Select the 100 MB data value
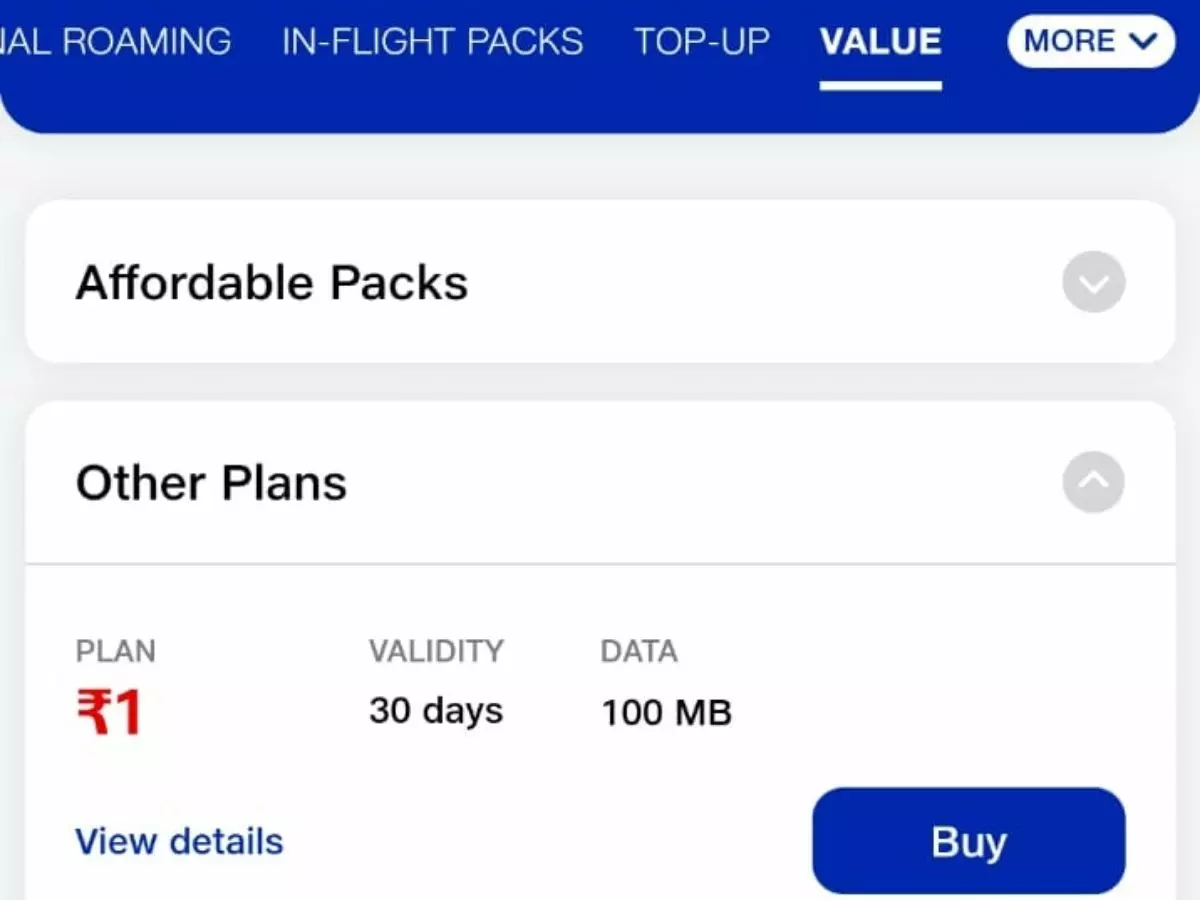 click(x=666, y=712)
